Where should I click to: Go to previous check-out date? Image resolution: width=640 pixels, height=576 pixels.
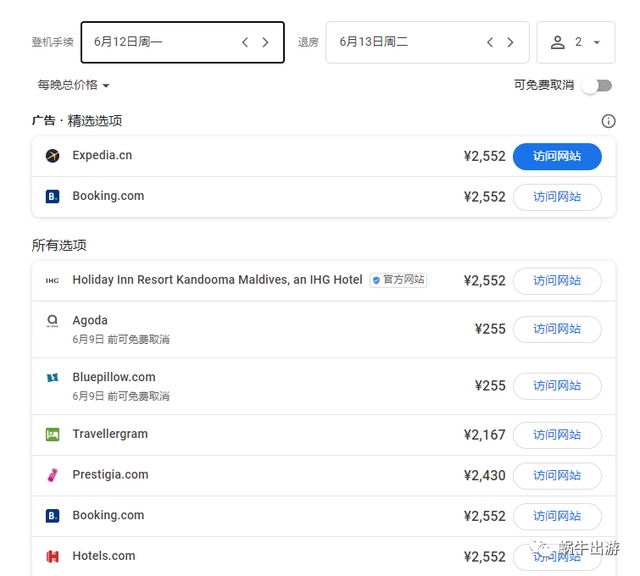tap(490, 42)
